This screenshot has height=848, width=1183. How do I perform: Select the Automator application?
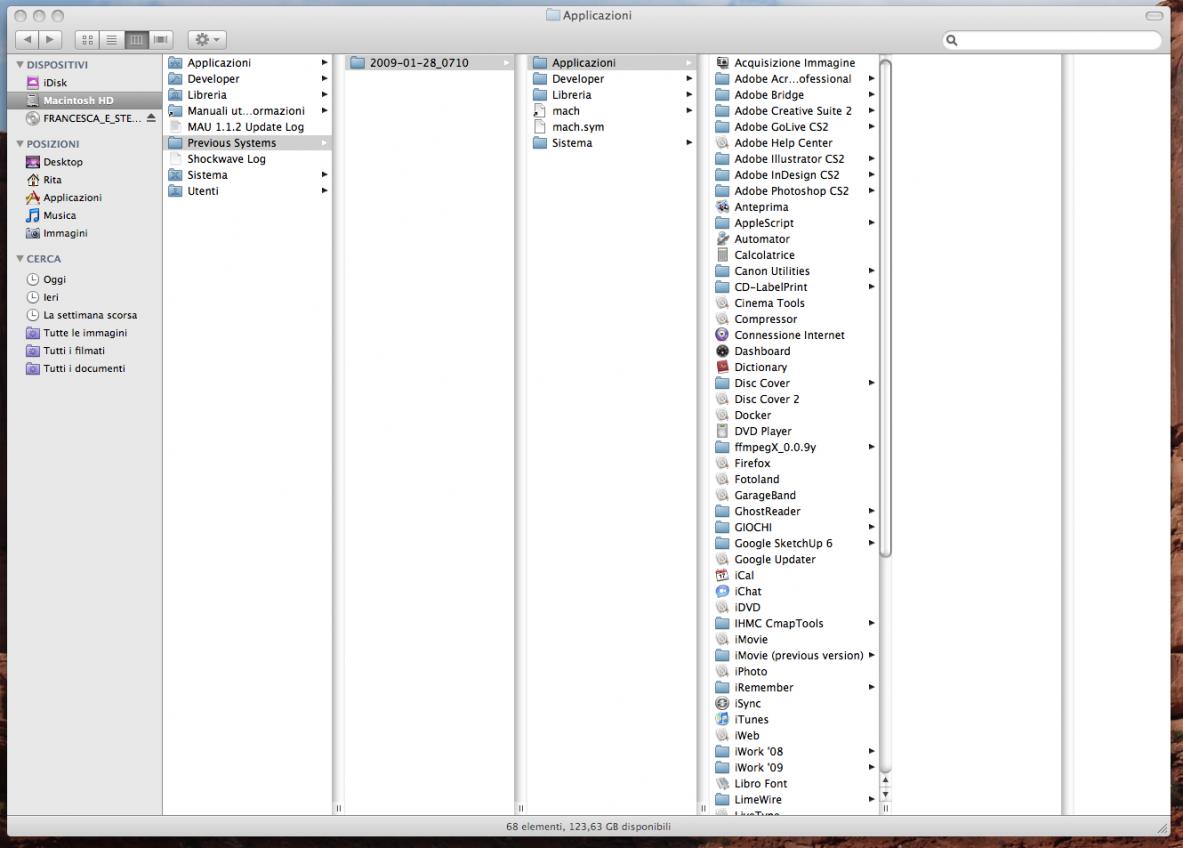(x=795, y=238)
